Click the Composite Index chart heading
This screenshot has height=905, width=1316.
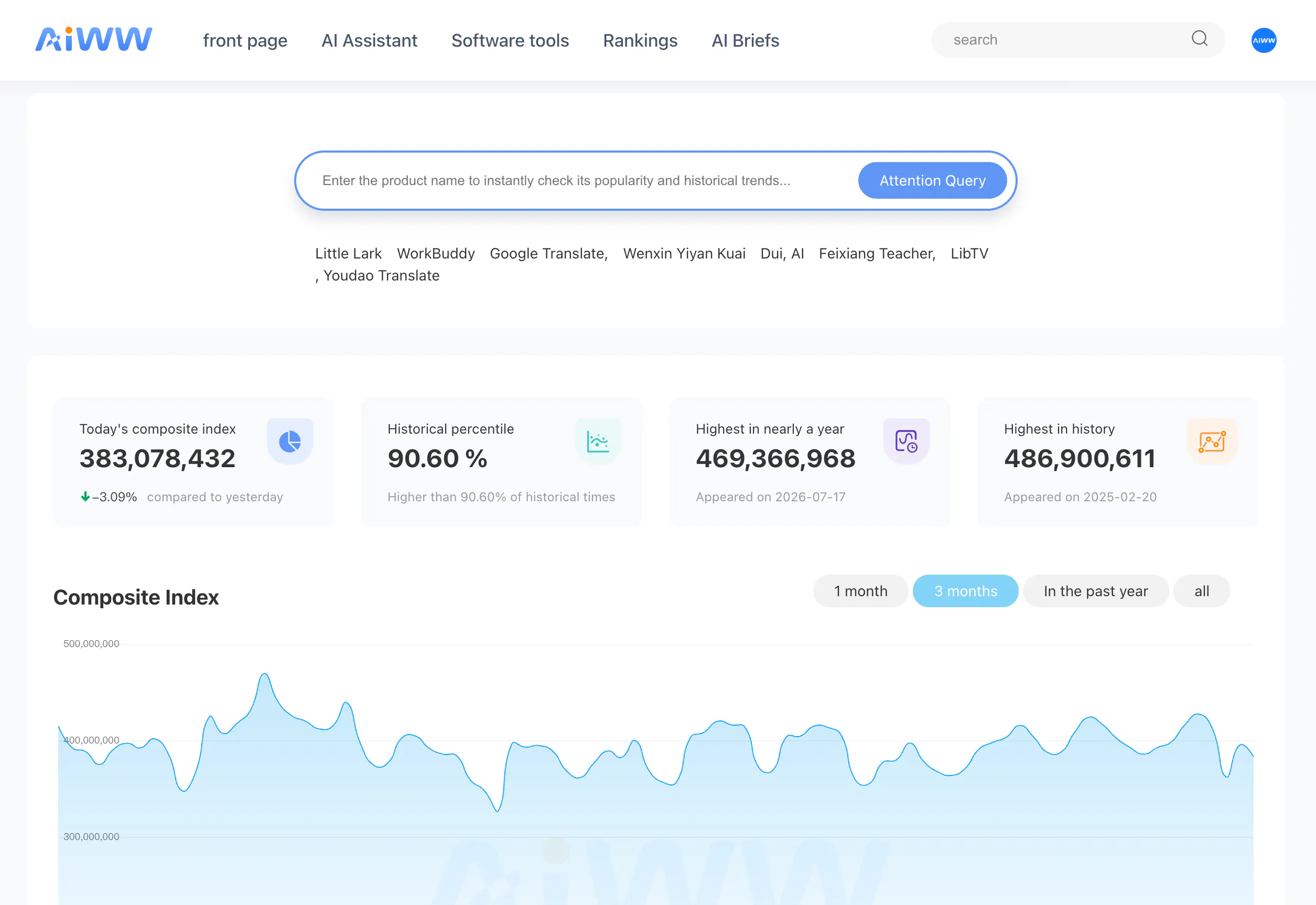[136, 597]
